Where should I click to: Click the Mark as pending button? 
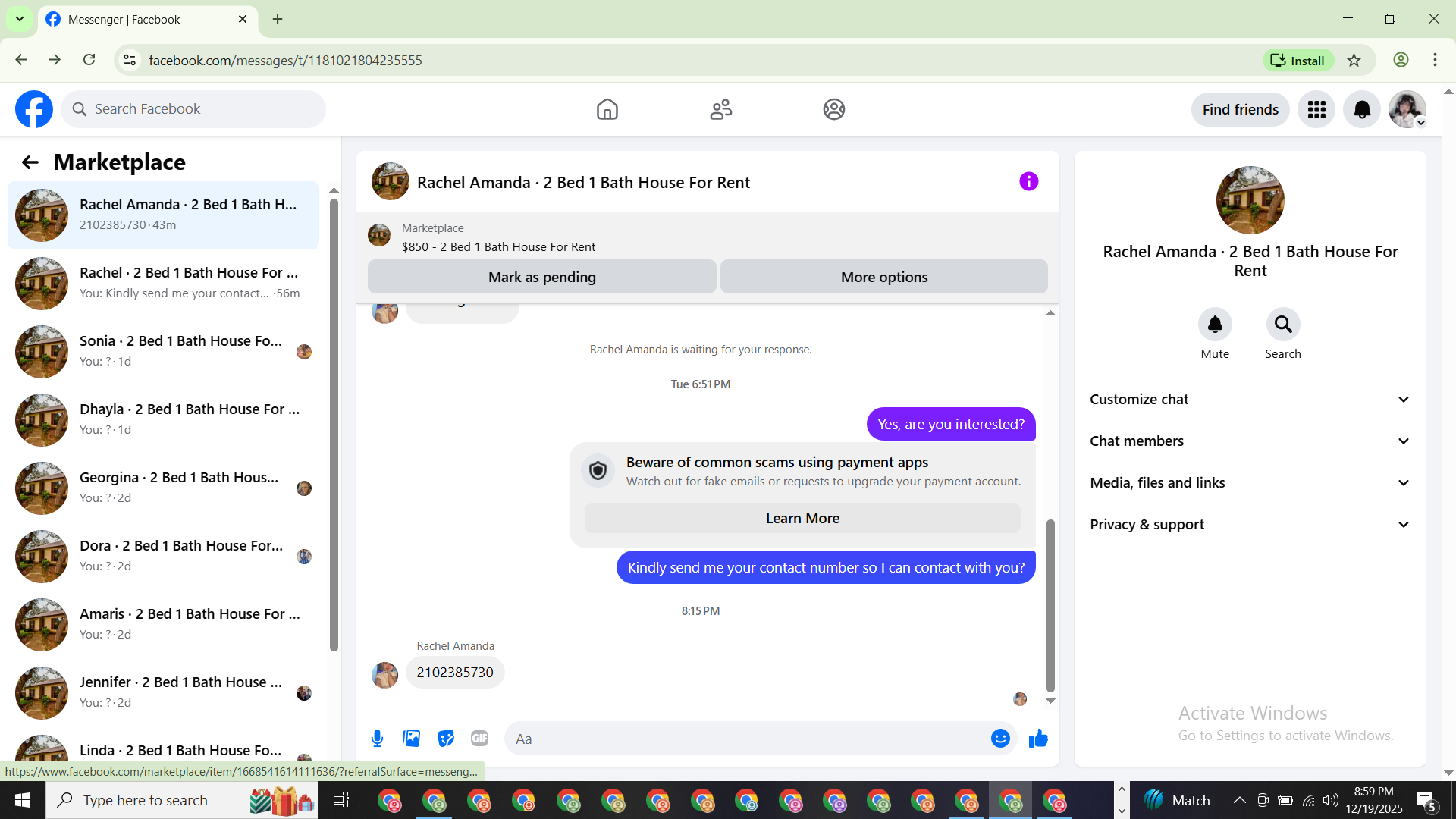click(x=541, y=277)
